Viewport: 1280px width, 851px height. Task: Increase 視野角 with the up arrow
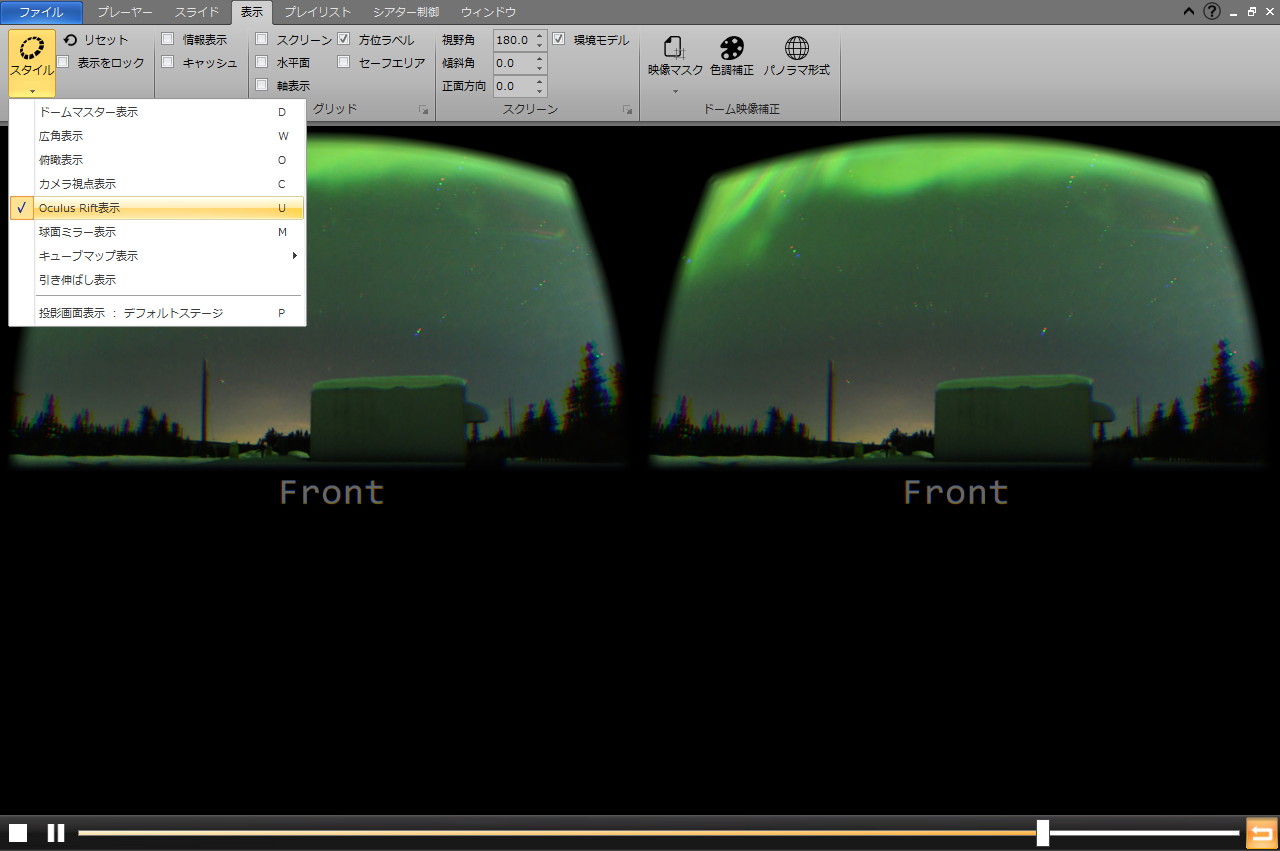(540, 35)
